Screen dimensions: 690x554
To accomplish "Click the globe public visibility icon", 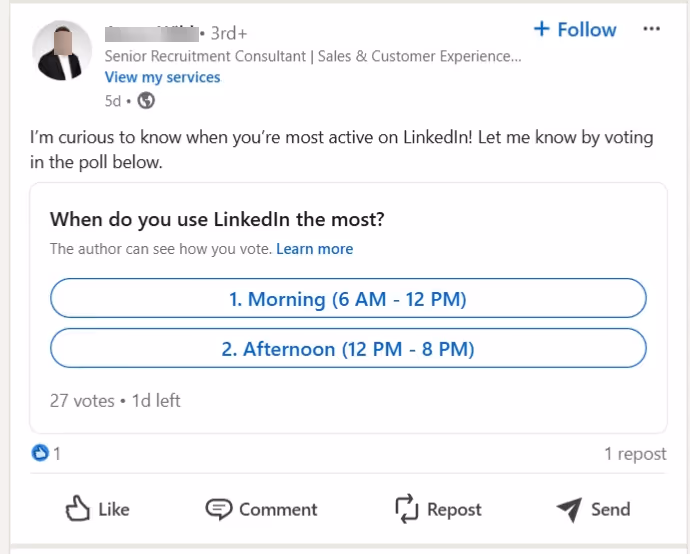I will pyautogui.click(x=146, y=101).
